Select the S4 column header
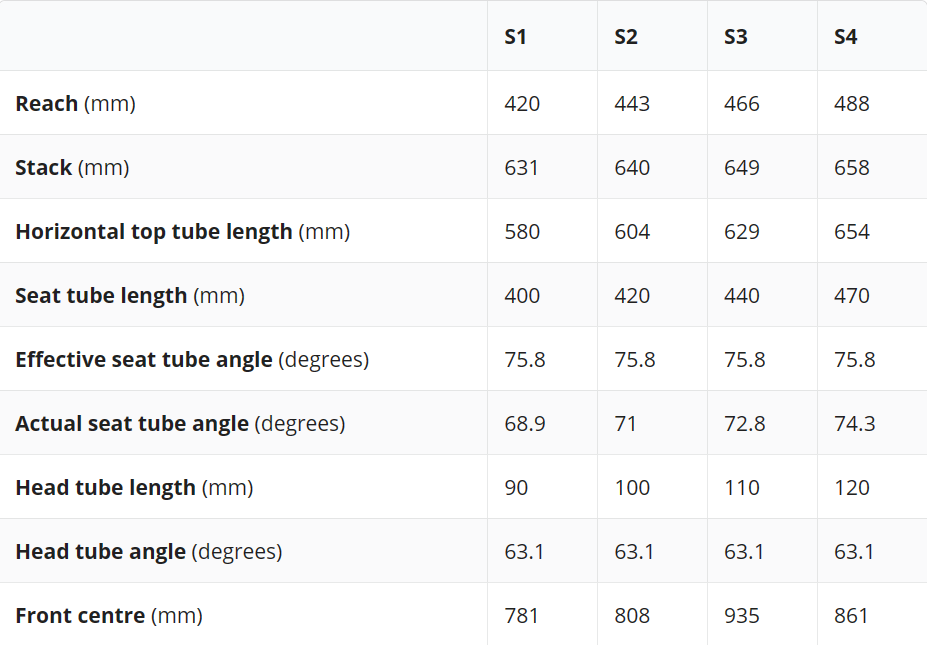927x645 pixels. click(x=845, y=37)
